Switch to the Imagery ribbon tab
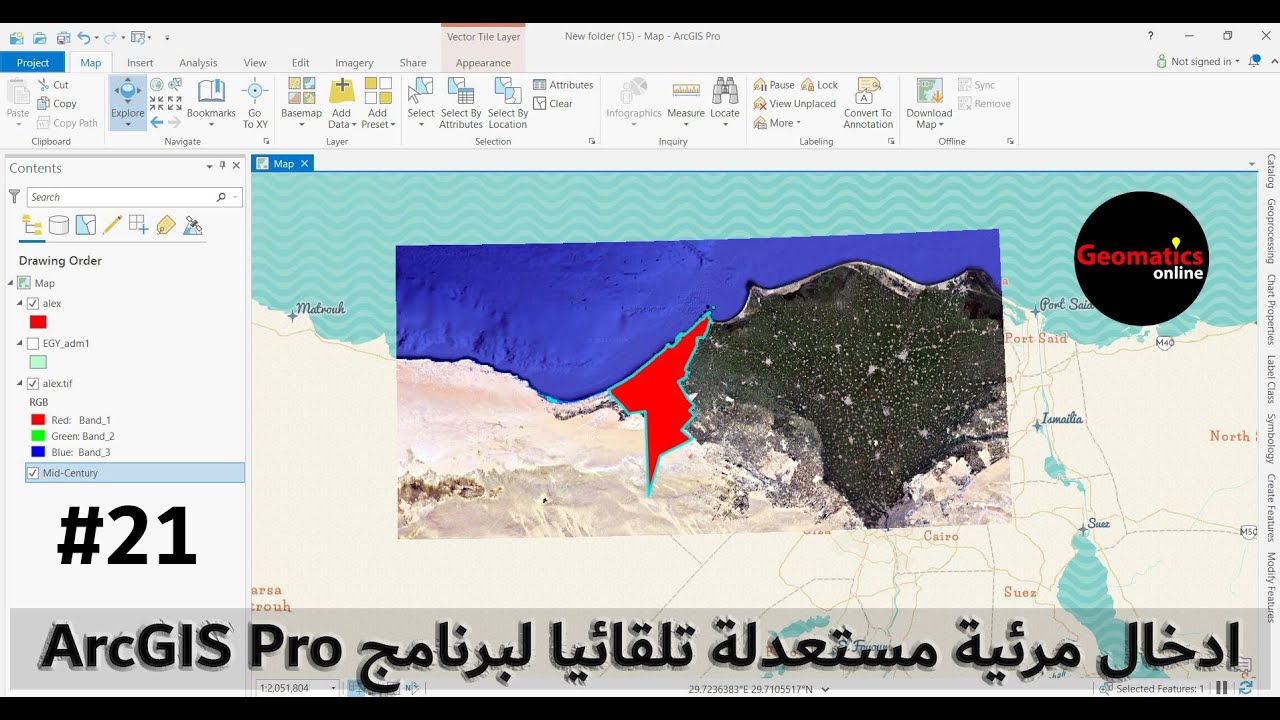This screenshot has width=1280, height=720. point(354,62)
